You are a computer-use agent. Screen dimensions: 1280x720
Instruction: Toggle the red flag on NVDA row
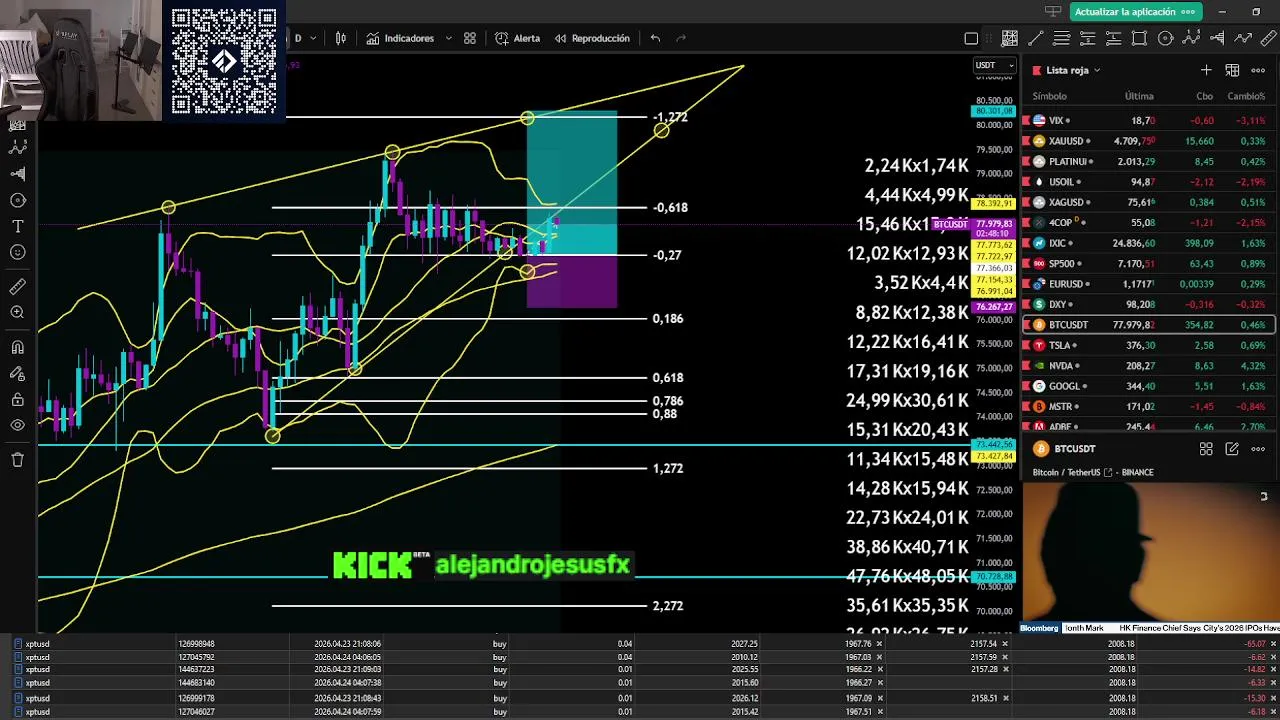1026,366
